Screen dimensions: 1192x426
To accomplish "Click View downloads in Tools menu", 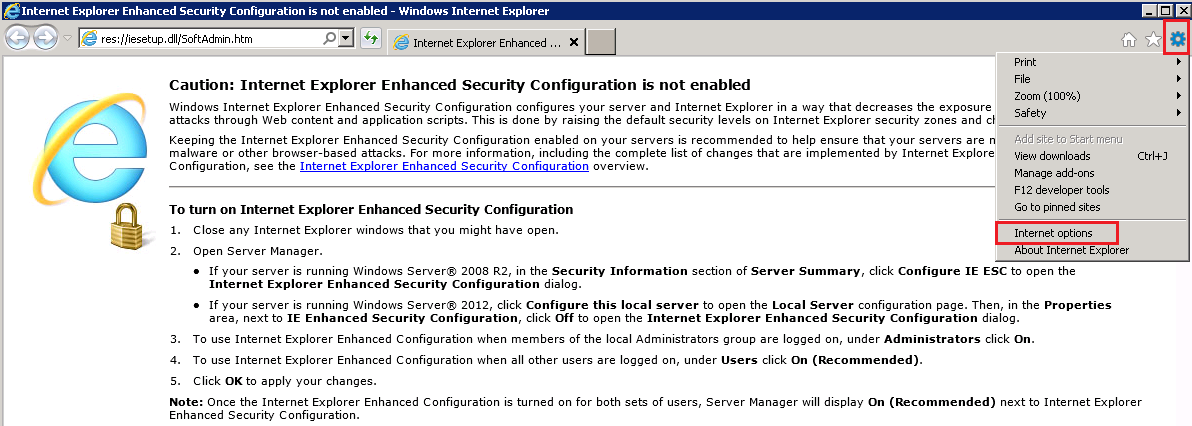I will click(1052, 156).
